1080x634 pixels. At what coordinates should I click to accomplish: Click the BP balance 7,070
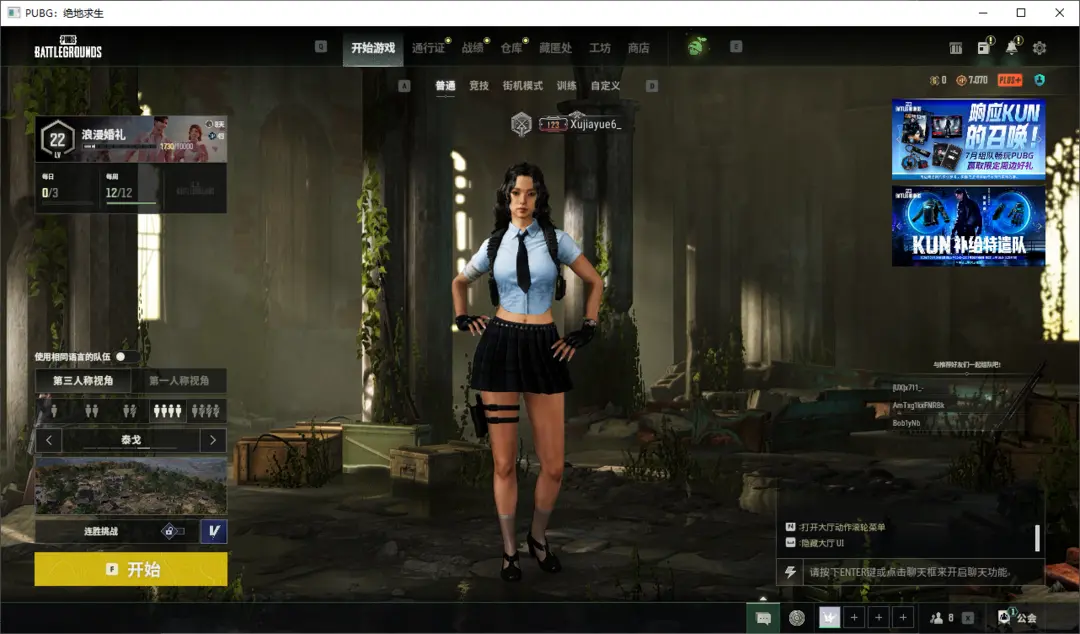click(972, 80)
